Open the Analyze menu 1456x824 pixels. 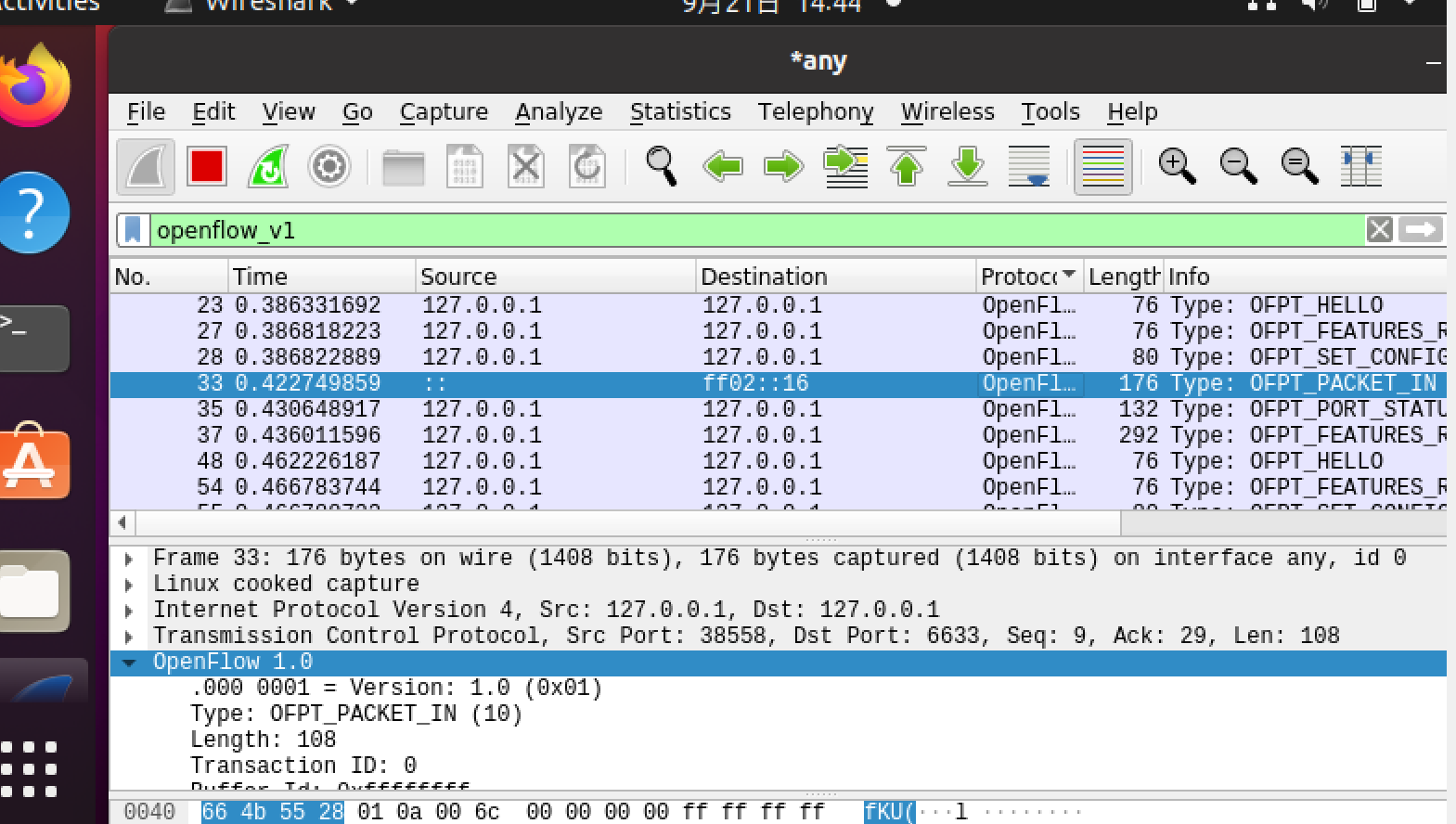tap(559, 112)
